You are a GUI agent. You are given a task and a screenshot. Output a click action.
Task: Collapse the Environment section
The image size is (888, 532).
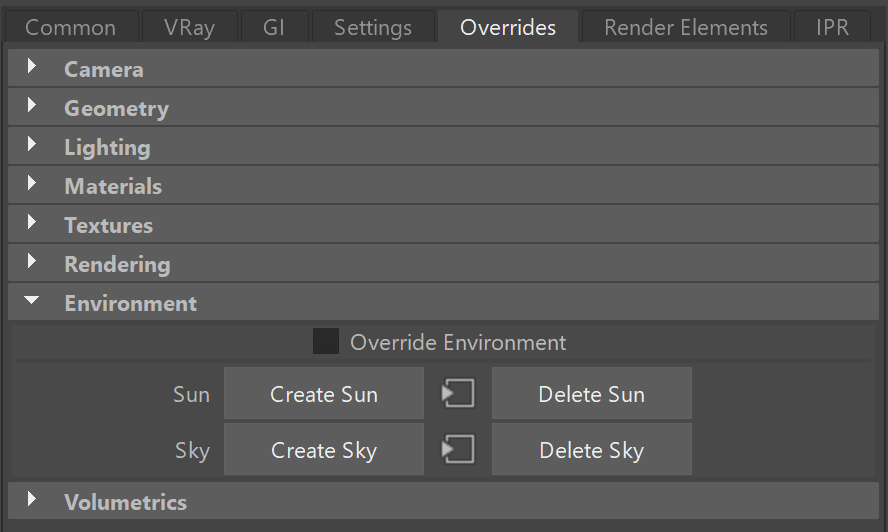(32, 300)
